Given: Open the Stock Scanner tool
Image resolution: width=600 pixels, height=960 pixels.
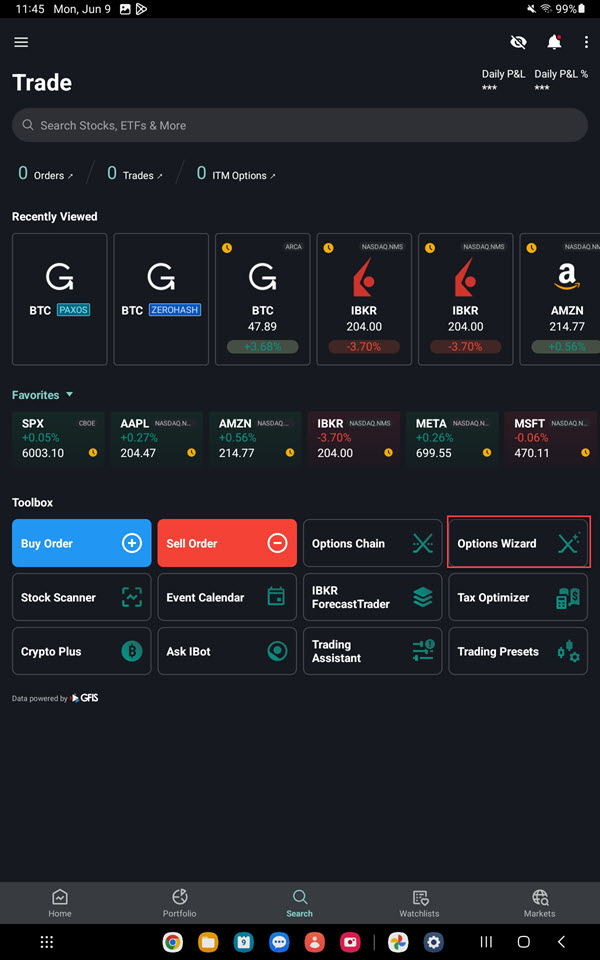Looking at the screenshot, I should click(x=81, y=597).
